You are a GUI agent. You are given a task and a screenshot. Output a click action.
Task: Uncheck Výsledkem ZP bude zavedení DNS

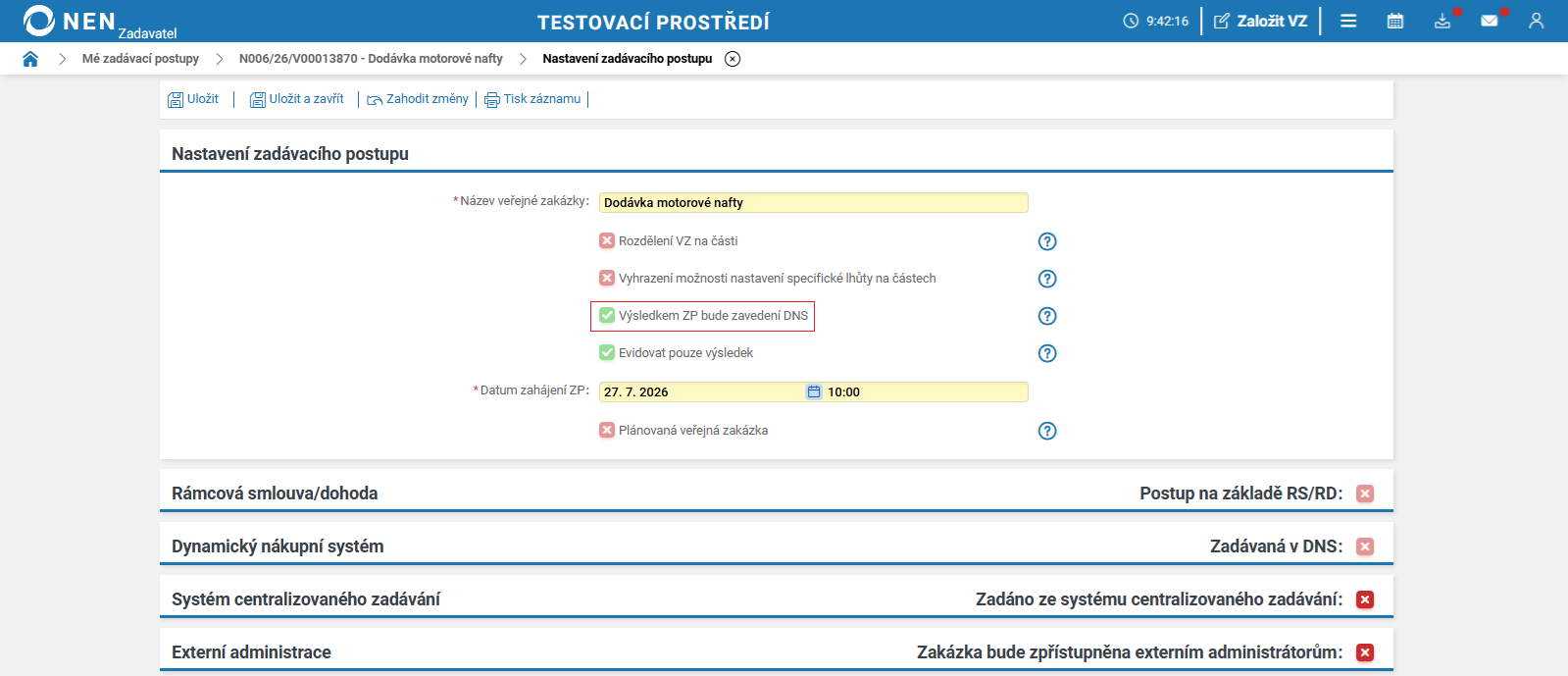click(607, 315)
